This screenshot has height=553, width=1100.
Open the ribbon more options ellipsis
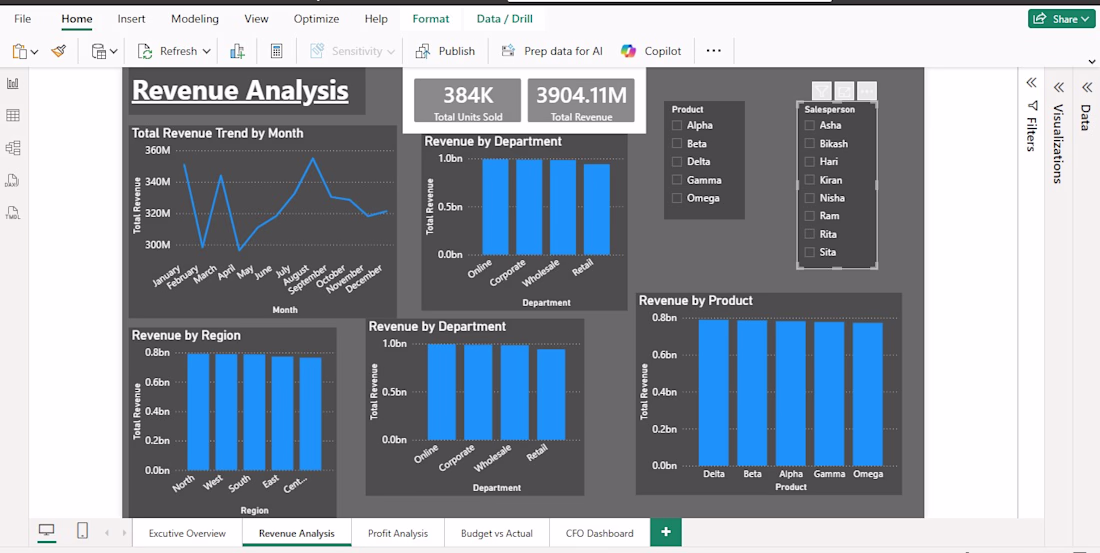pyautogui.click(x=713, y=51)
